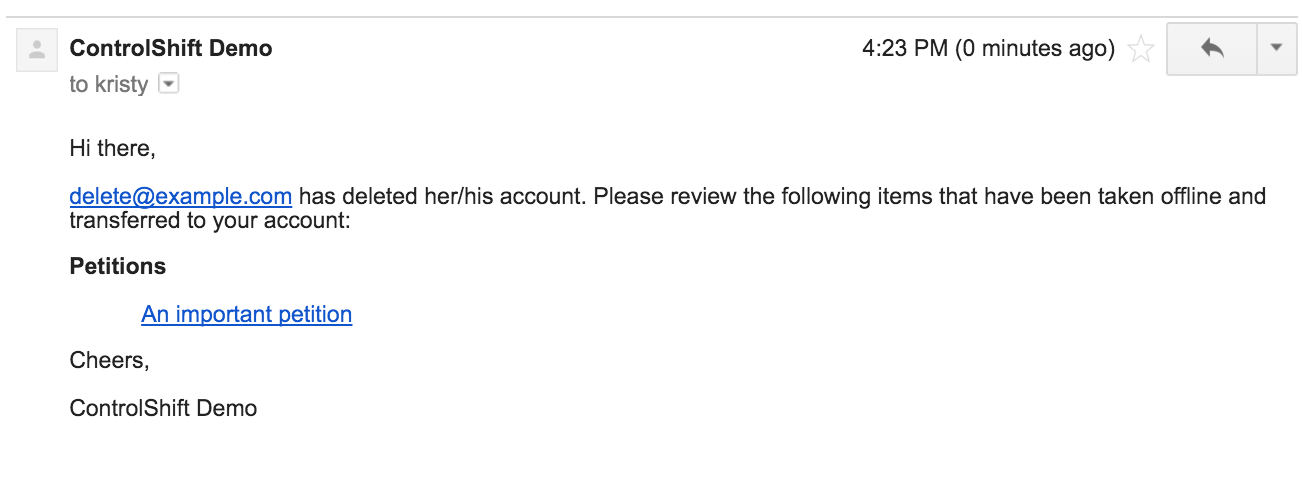Expand the show details arrow next to kristy
1302x482 pixels.
coord(169,84)
